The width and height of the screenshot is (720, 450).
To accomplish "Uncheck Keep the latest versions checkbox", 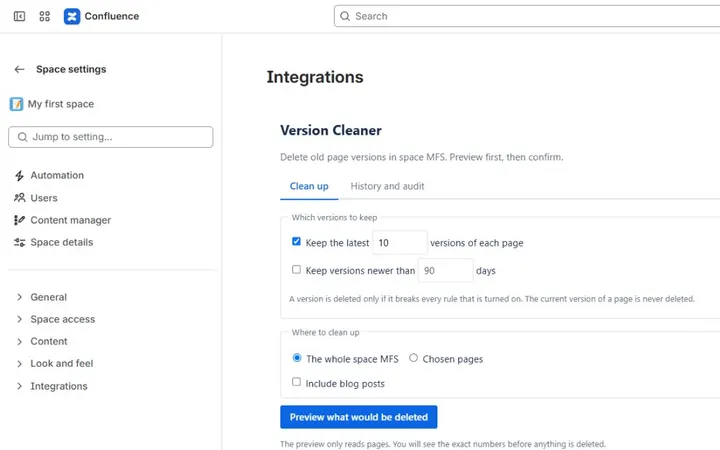I will 296,242.
